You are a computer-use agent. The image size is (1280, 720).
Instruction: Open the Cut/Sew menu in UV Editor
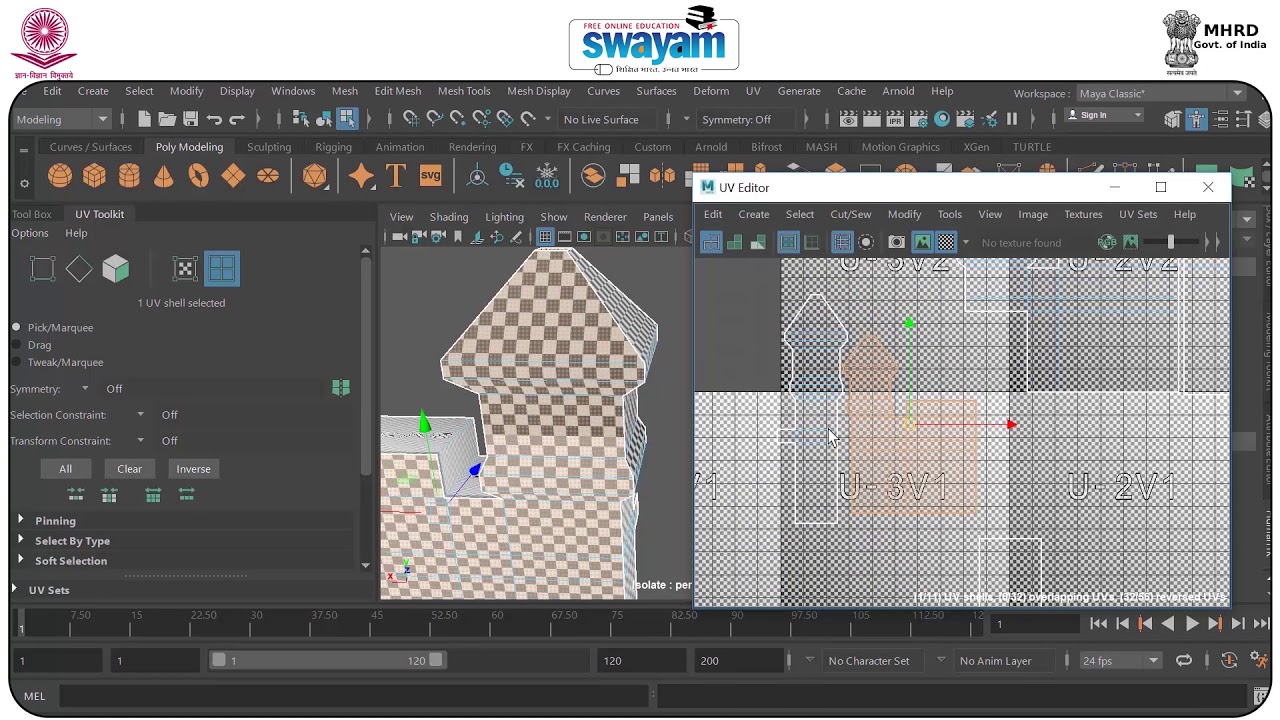[x=850, y=214]
